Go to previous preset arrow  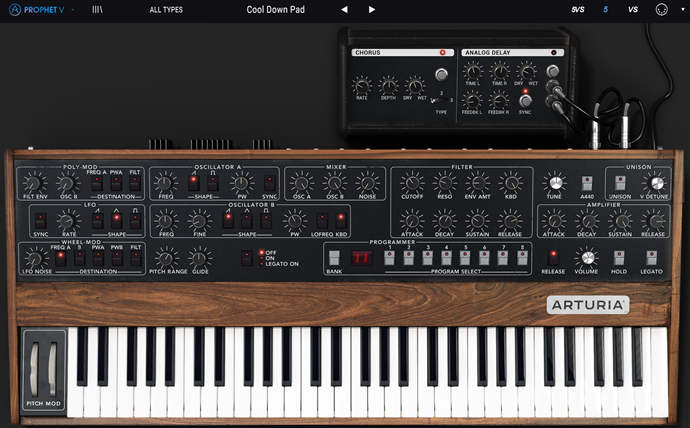point(344,10)
